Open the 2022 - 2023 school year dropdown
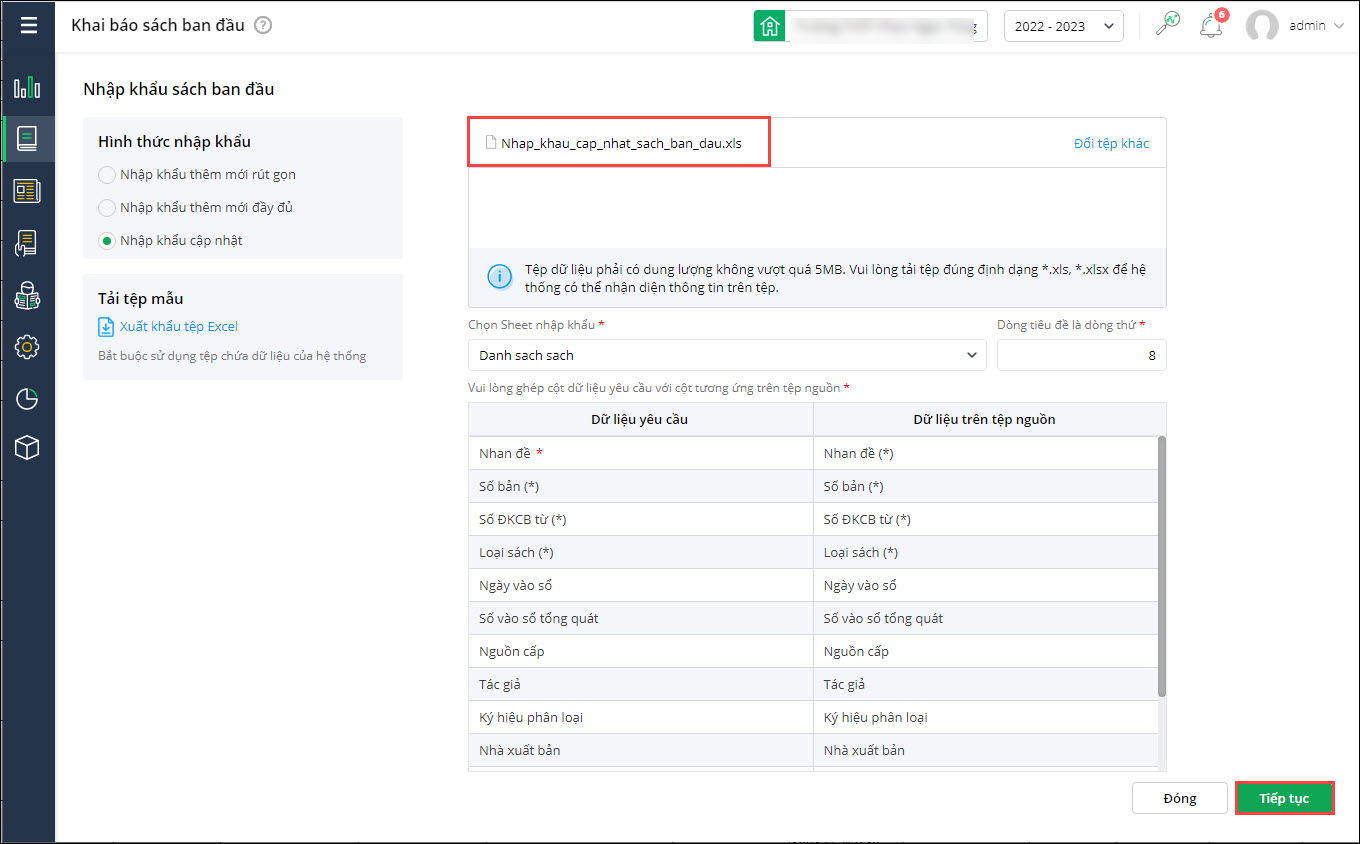Screen dimensions: 1360x844 1063,26
